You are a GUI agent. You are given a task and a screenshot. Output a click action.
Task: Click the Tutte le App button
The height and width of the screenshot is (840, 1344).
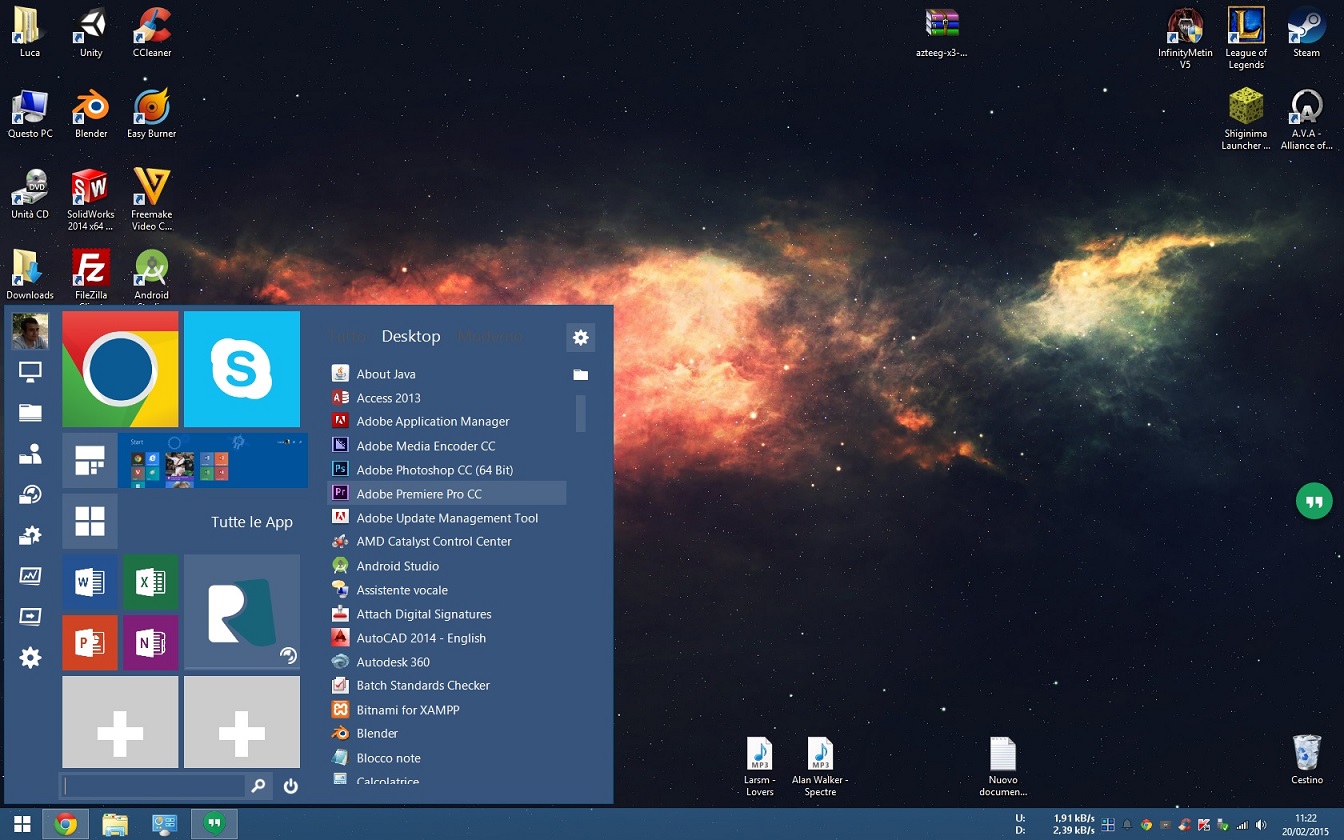[251, 522]
